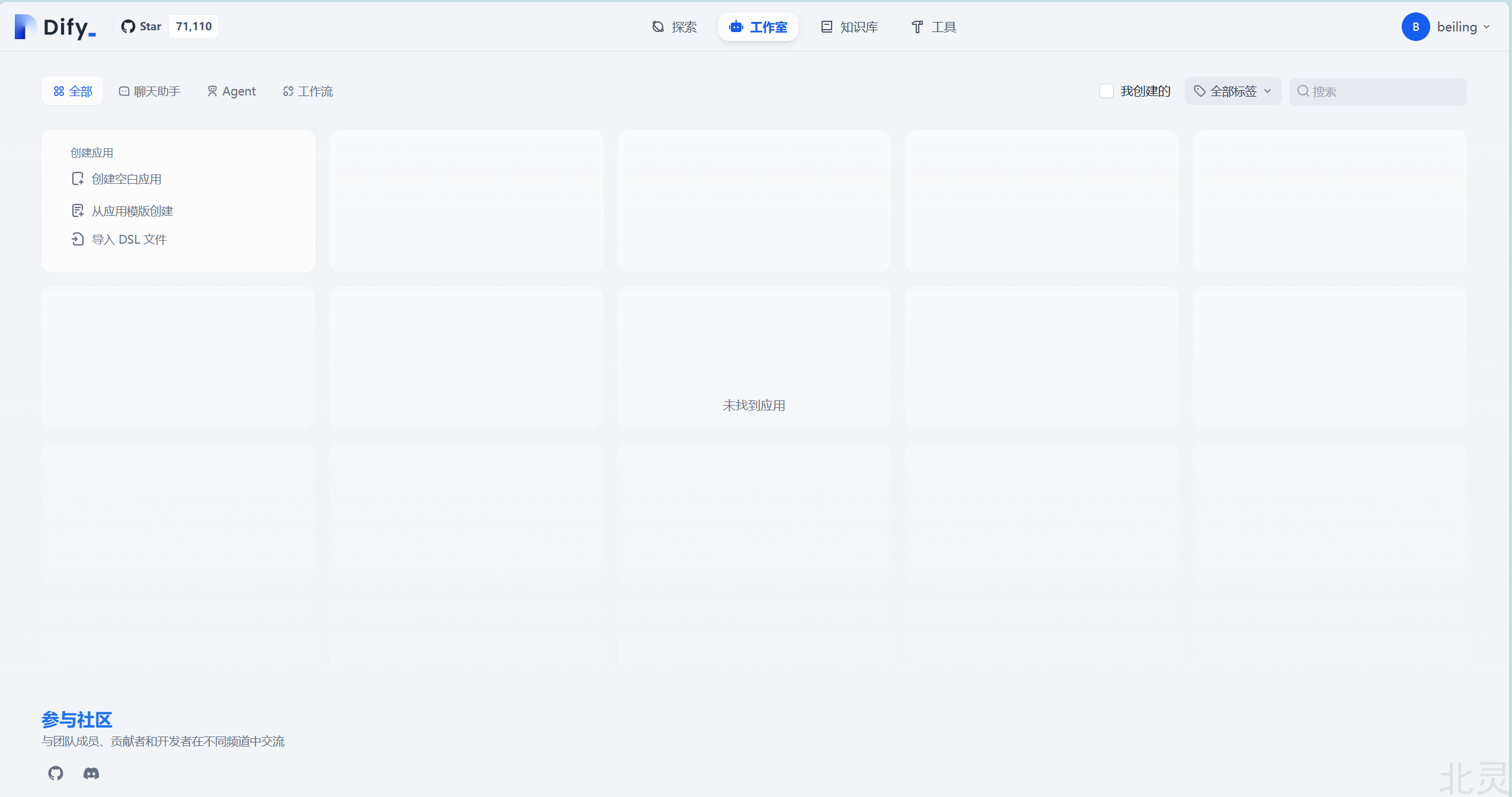Click 导入 DSL 文件
Viewport: 1512px width, 797px height.
coord(129,240)
